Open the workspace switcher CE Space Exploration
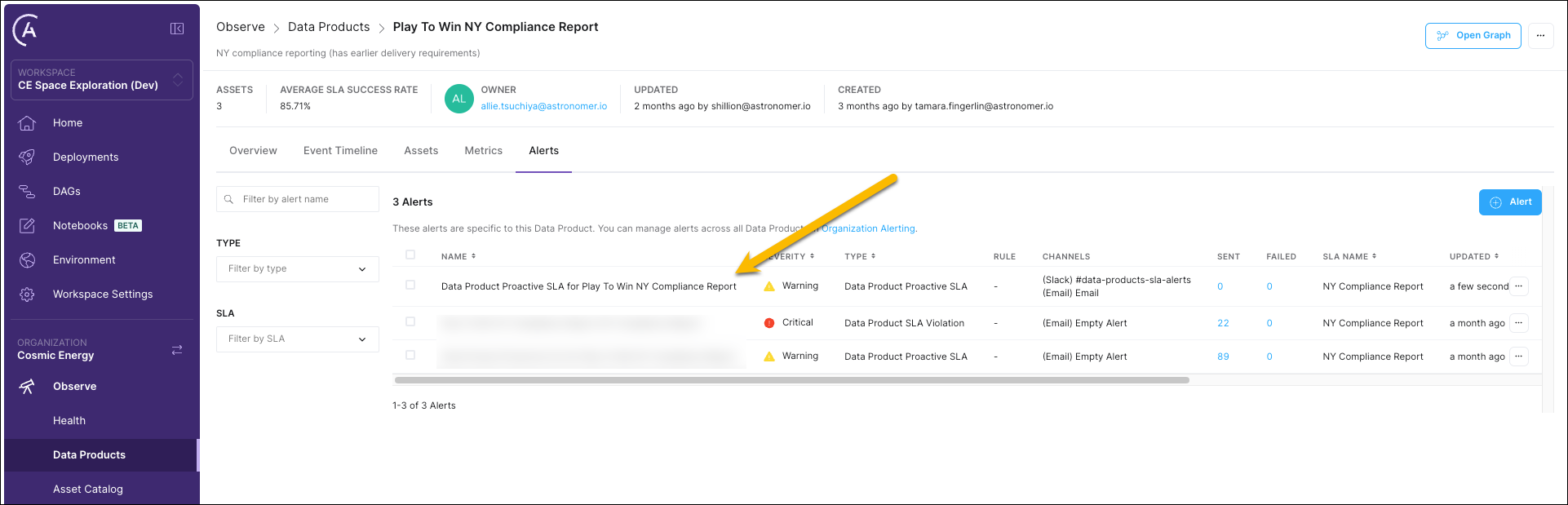This screenshot has height=505, width=1568. 101,80
